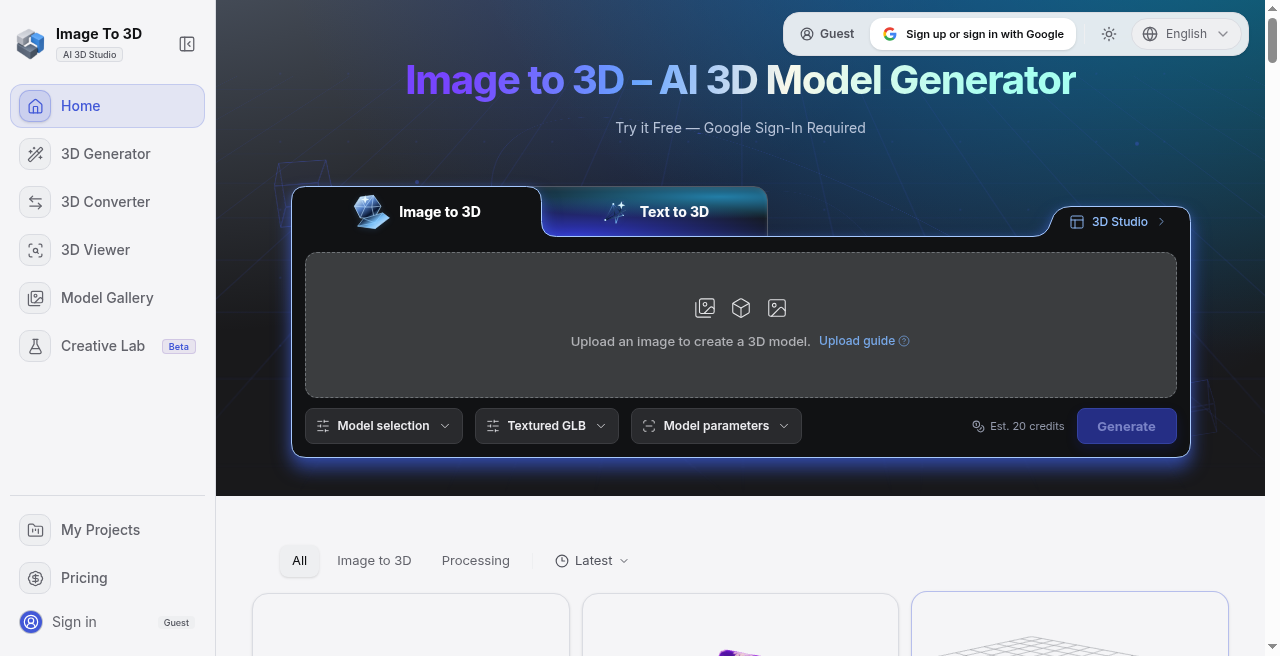
Task: Click the clock icon beside Latest
Action: click(562, 561)
